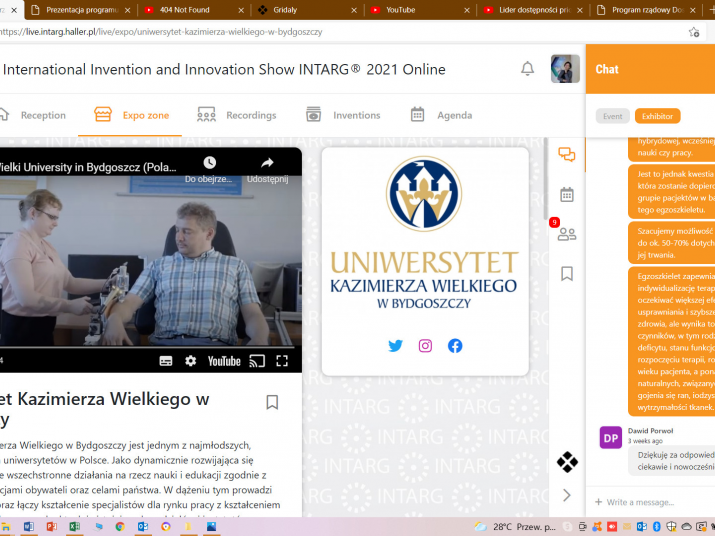Open the user profile avatar menu
Viewport: 715px width, 536px height.
pyautogui.click(x=565, y=69)
